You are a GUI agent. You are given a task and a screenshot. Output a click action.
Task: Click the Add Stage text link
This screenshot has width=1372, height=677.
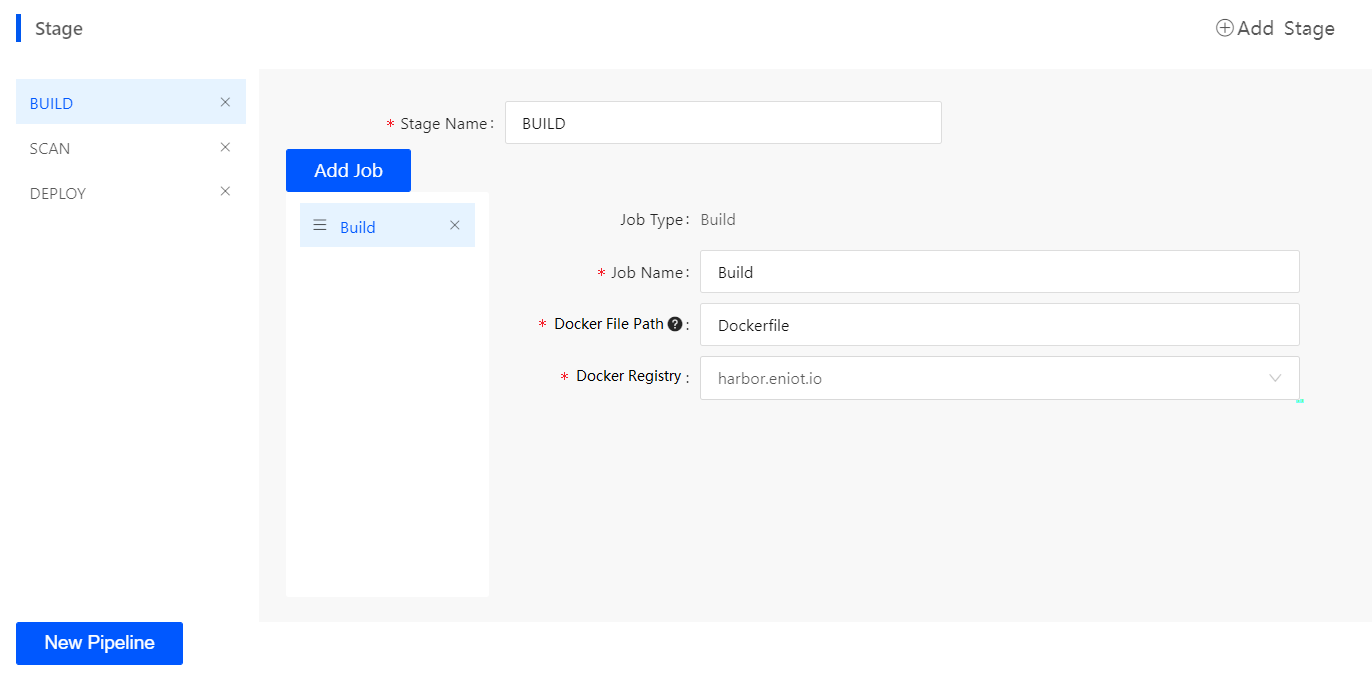[1286, 28]
